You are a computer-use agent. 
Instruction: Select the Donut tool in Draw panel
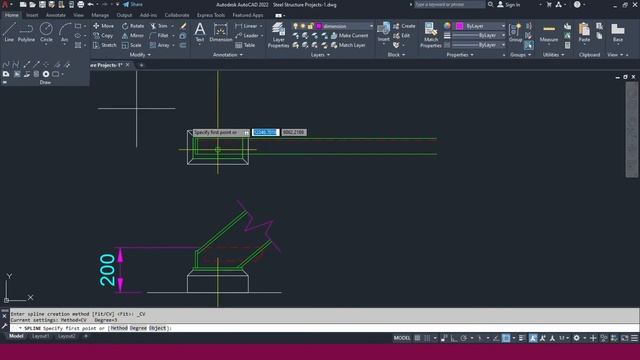coord(46,74)
